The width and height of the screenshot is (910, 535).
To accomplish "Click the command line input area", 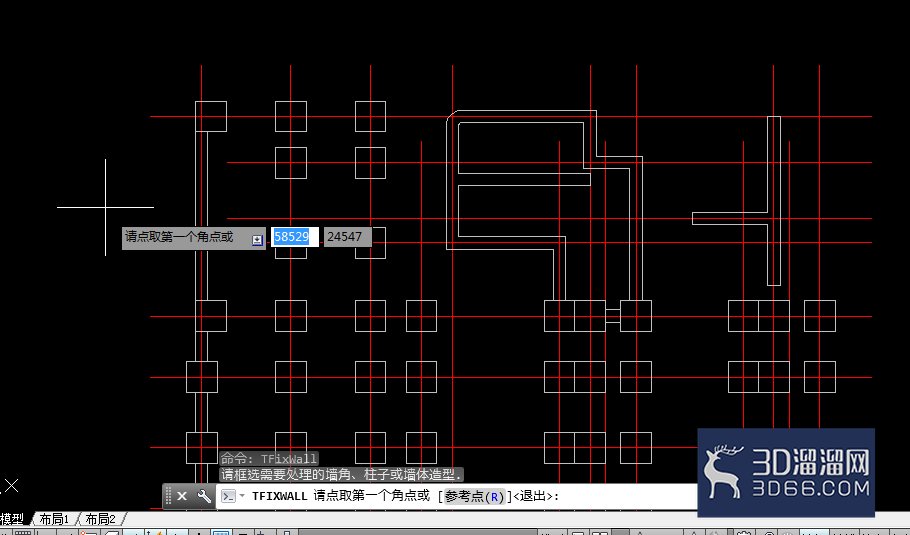I will point(458,496).
